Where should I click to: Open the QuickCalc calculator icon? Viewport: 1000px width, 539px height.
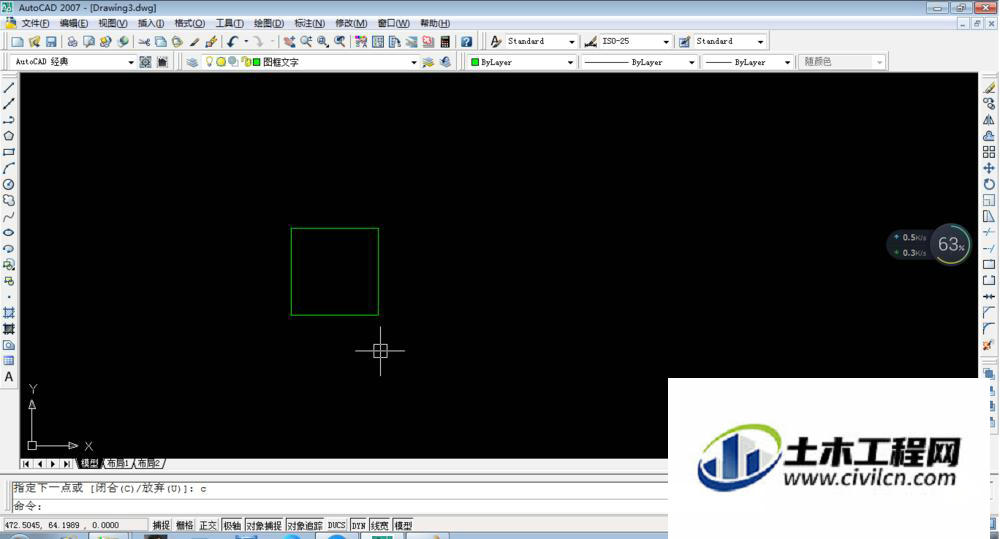pos(445,41)
